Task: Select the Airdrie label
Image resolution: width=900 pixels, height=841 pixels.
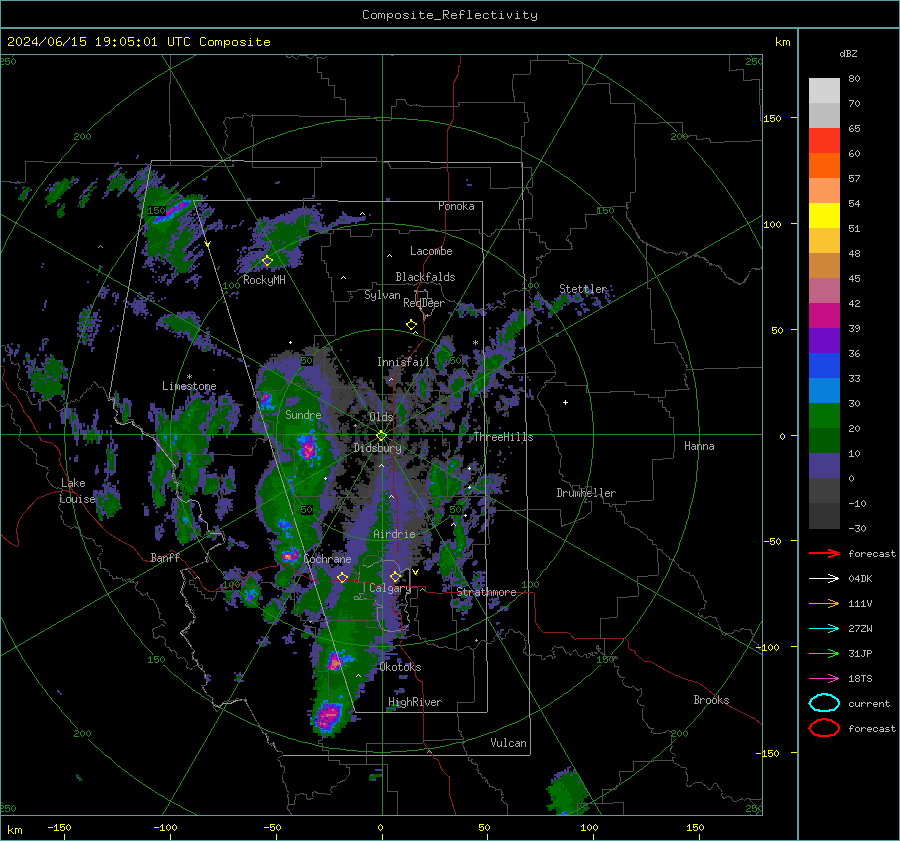Action: (x=394, y=534)
